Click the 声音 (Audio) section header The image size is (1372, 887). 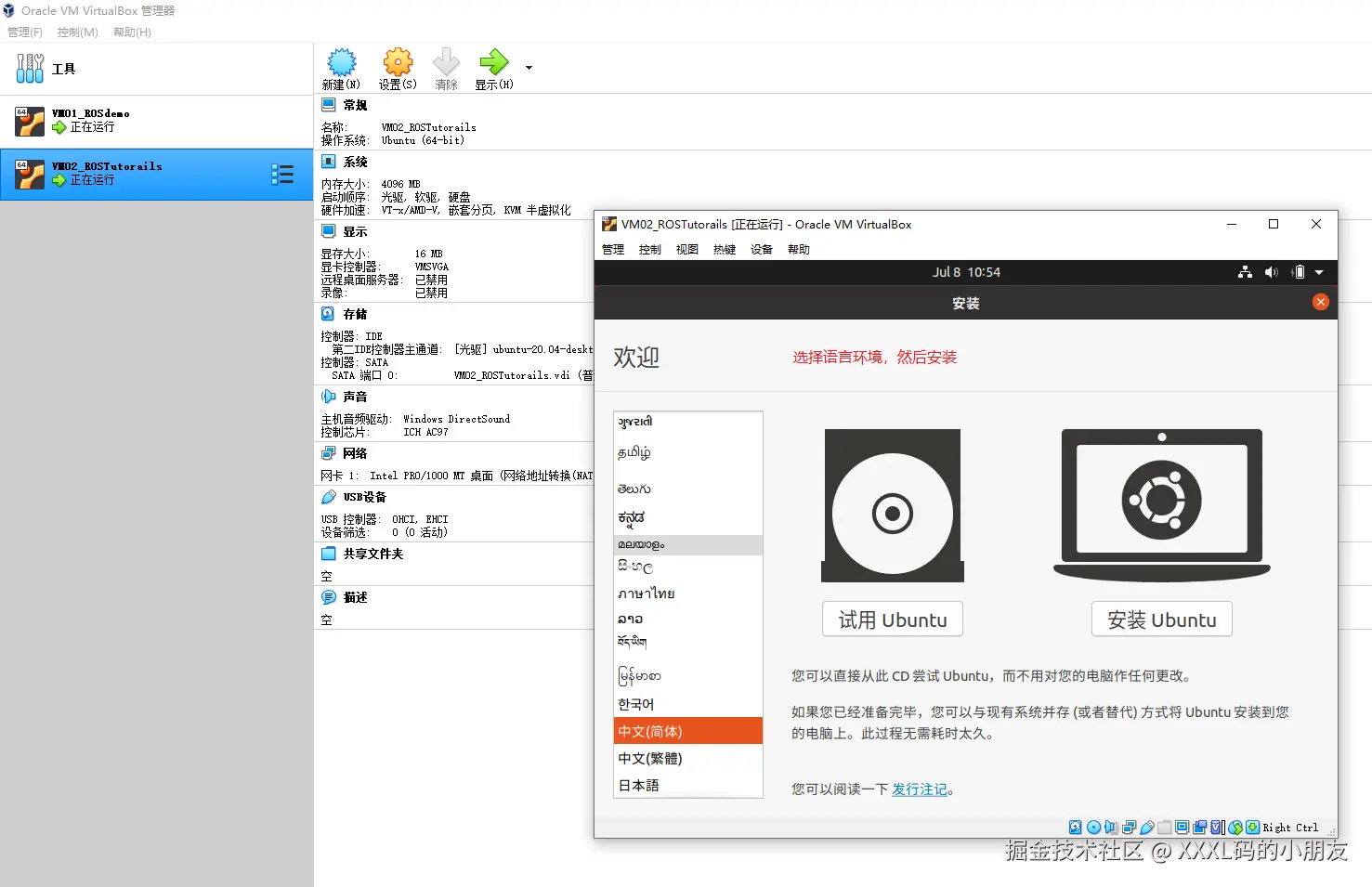(355, 397)
